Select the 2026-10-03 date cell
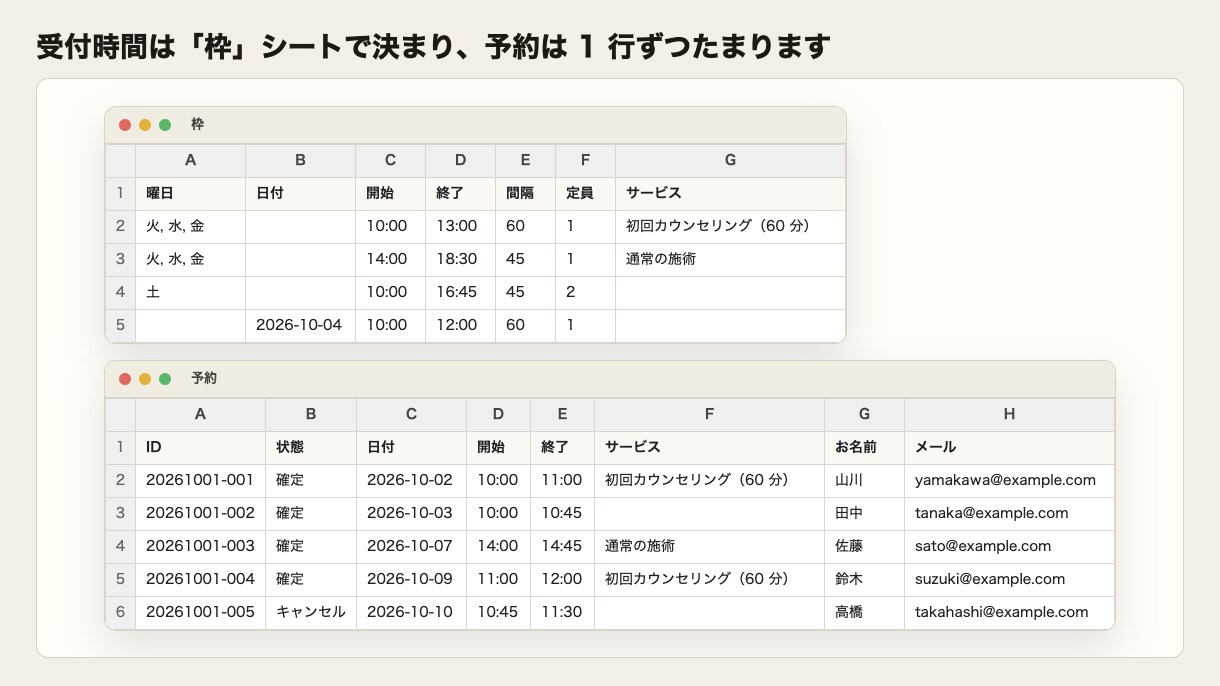This screenshot has width=1220, height=686. coord(412,514)
